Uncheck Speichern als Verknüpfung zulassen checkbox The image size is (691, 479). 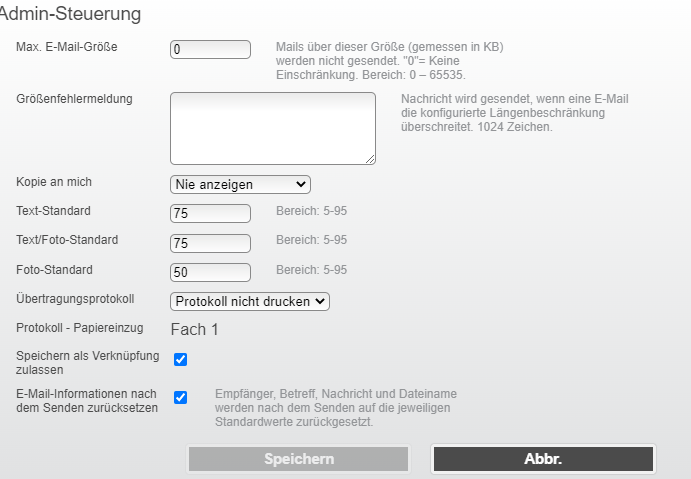pyautogui.click(x=181, y=360)
